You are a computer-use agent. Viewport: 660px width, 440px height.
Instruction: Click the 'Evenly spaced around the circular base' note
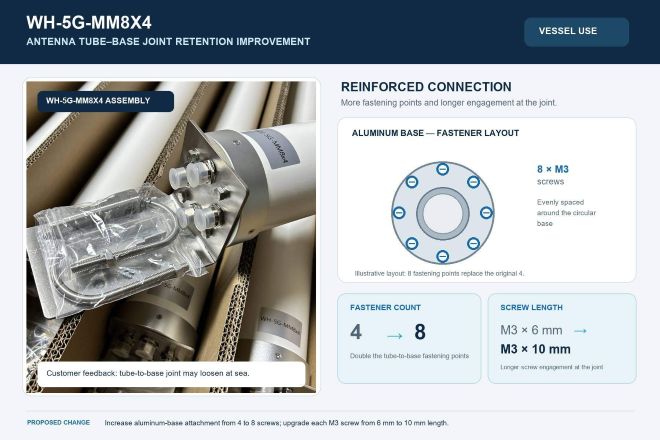(566, 213)
